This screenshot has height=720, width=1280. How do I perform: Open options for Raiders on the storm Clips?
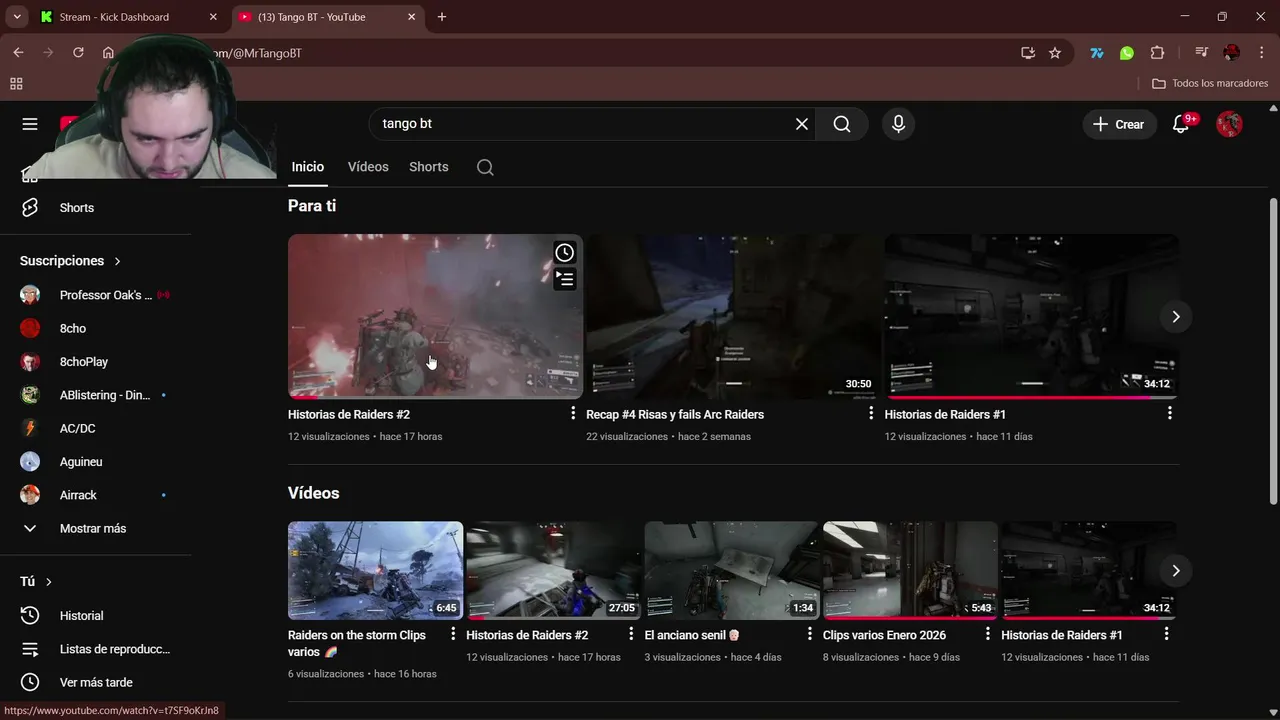(x=453, y=635)
